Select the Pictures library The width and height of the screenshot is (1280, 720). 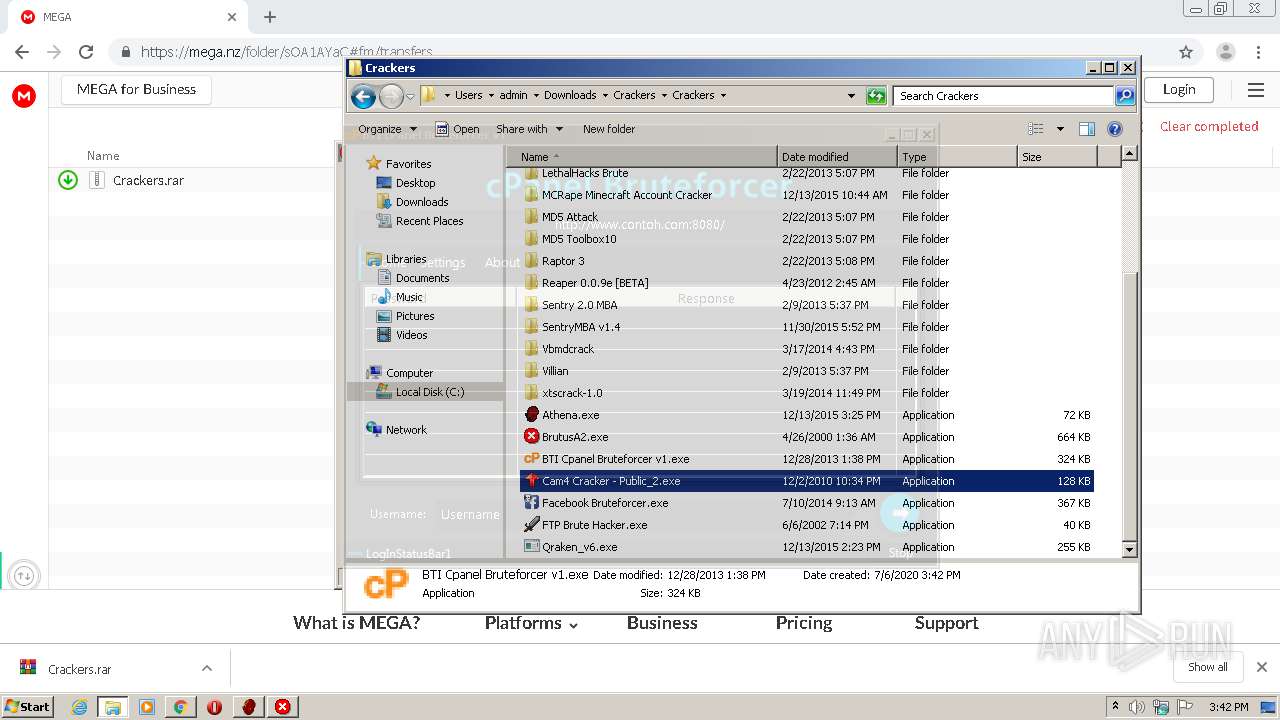(x=414, y=316)
